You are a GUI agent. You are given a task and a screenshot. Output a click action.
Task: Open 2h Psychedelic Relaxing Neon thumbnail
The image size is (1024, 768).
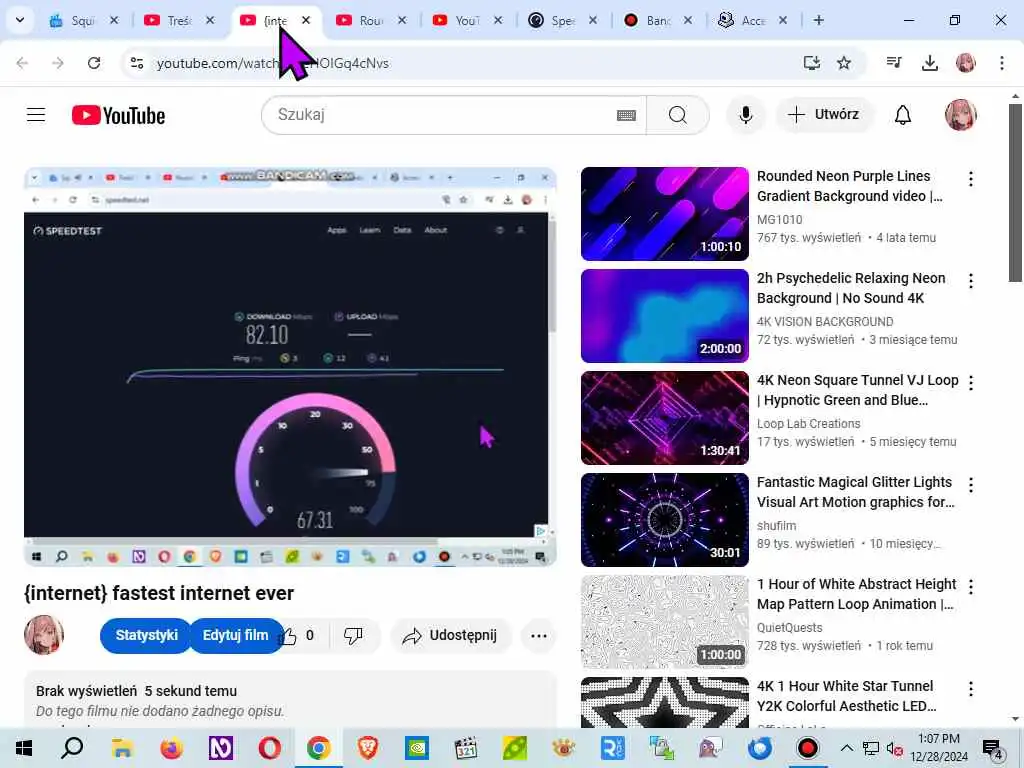click(x=664, y=315)
